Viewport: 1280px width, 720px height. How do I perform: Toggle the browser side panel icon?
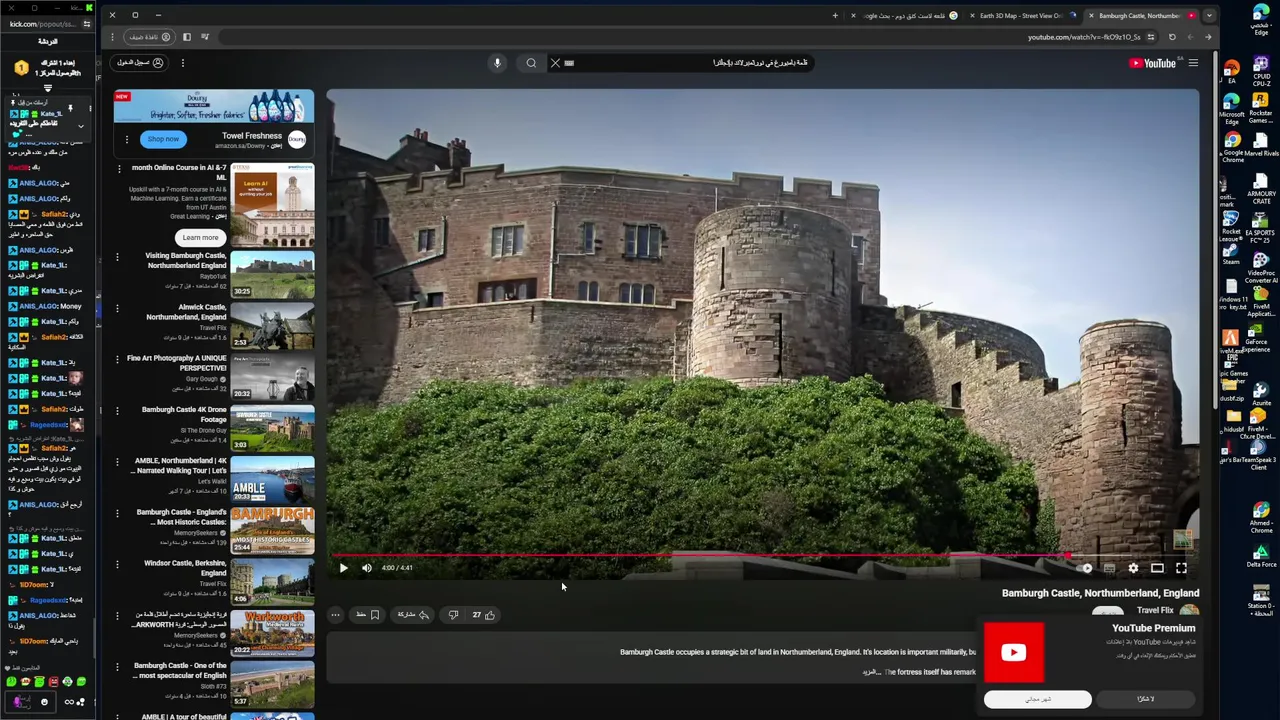coord(187,37)
